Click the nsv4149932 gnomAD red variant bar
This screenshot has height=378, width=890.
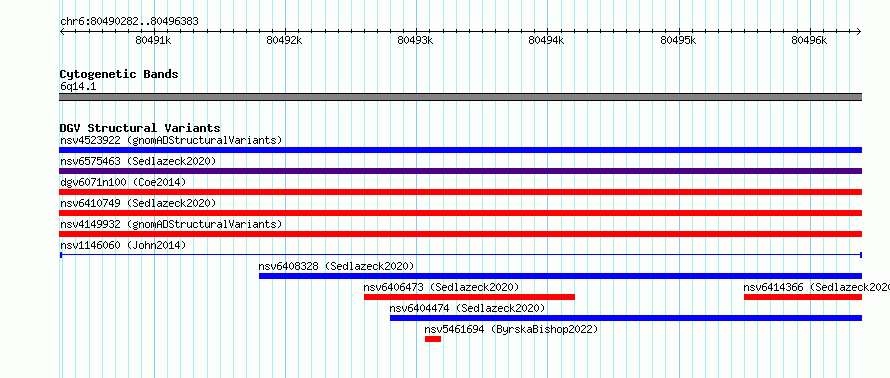[460, 234]
